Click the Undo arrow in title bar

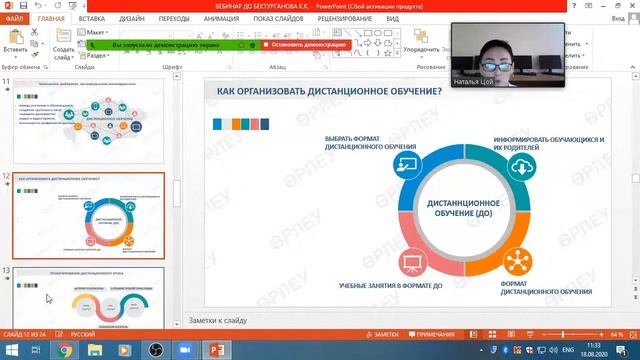click(x=38, y=6)
